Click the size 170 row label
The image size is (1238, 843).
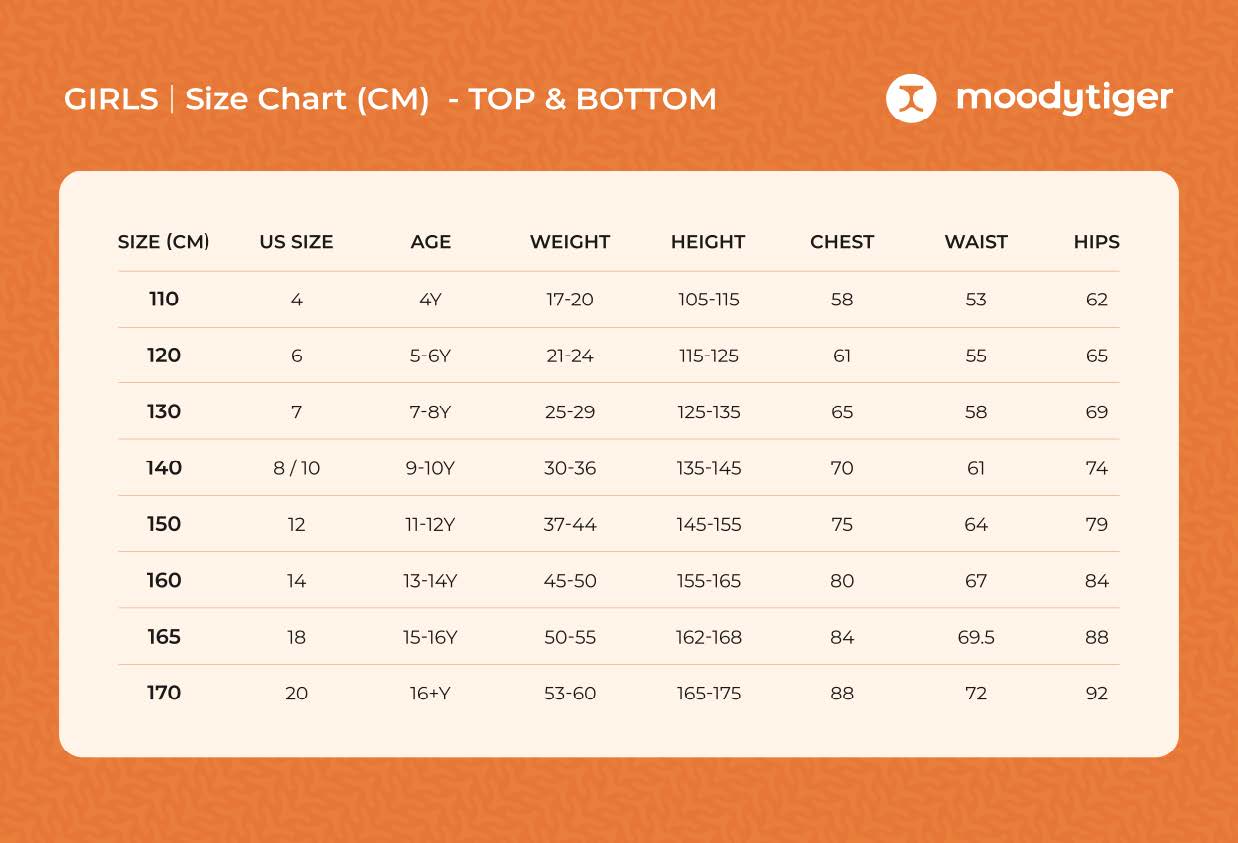pos(164,693)
